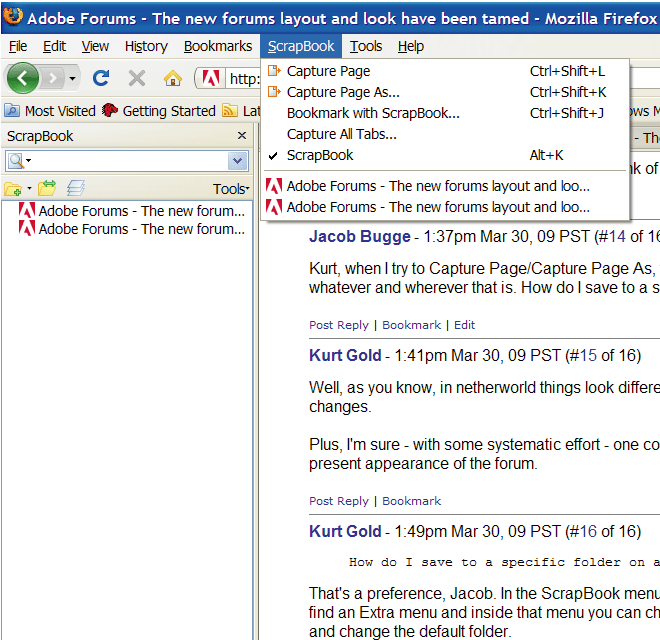Screen dimensions: 660x640
Task: Choose Capture Page As... menu entry
Action: (445, 92)
